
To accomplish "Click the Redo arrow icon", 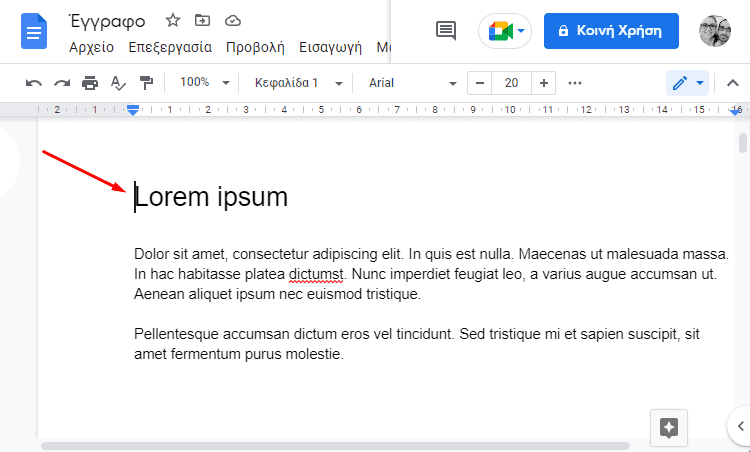I will click(62, 83).
